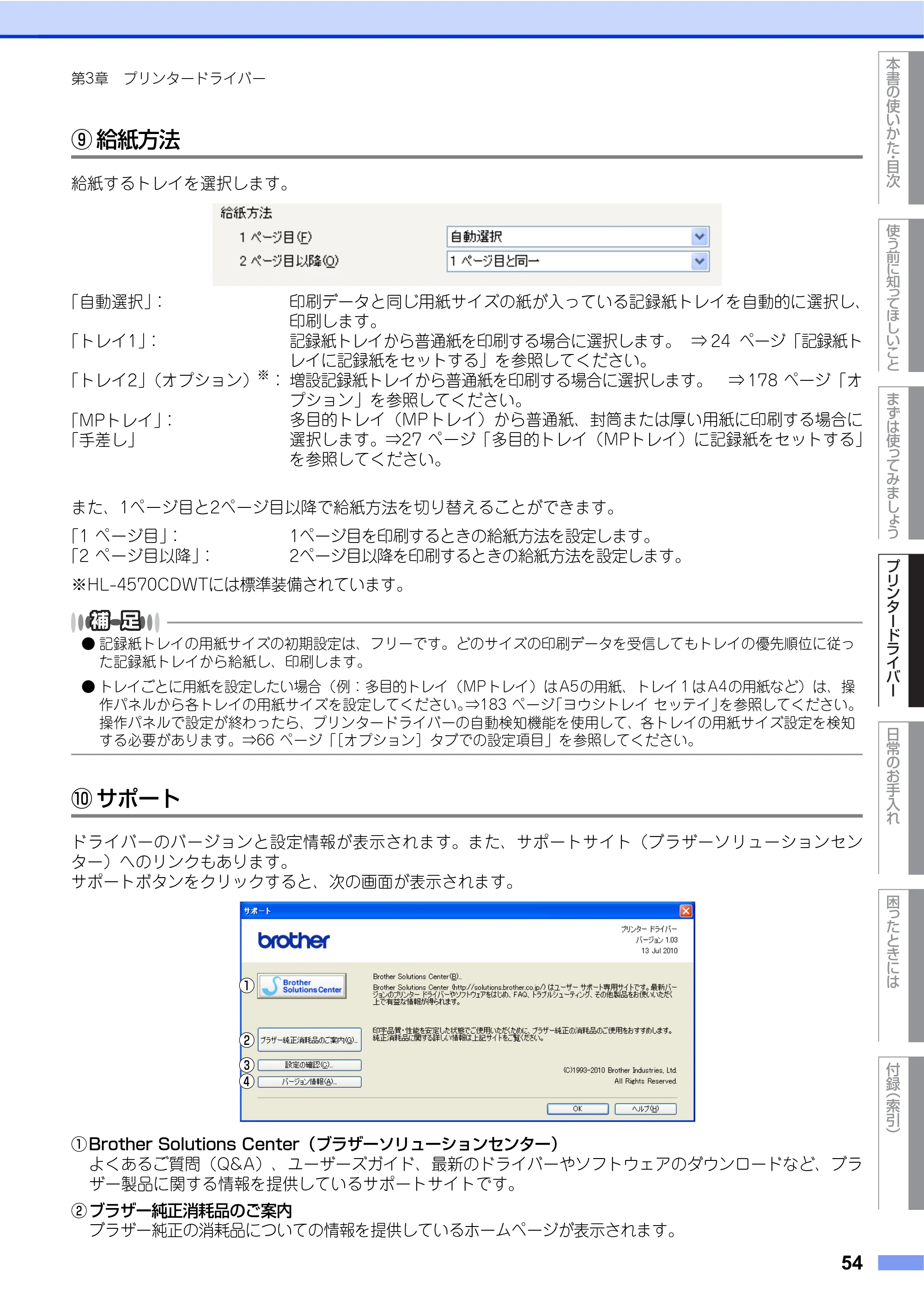Click the ⑩ サポート section heading
The width and height of the screenshot is (924, 1306).
(x=126, y=798)
